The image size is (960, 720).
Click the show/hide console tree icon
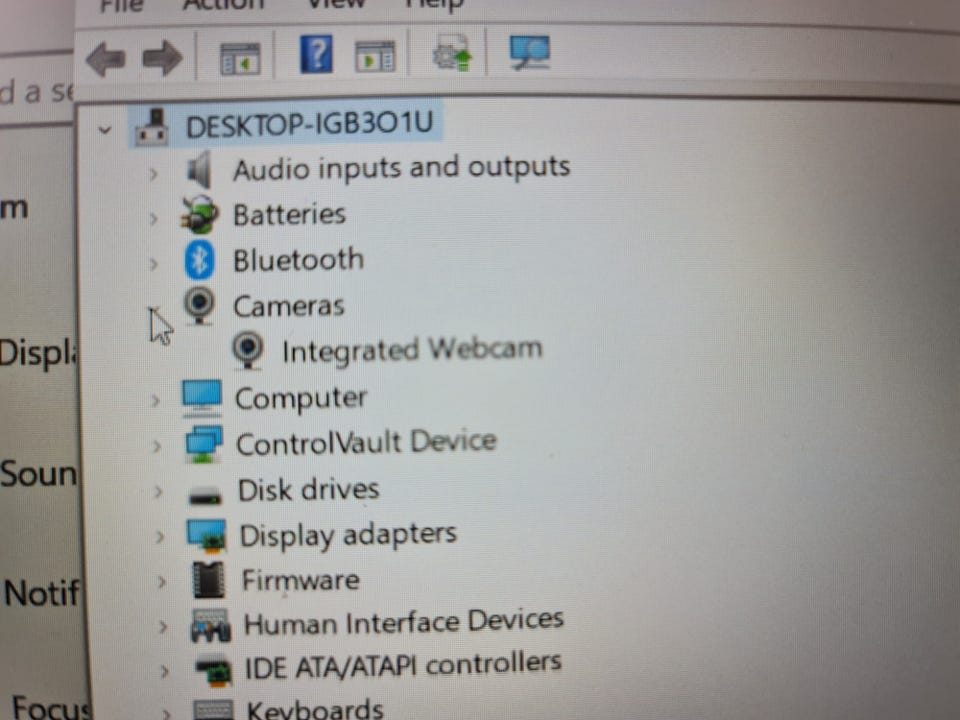[239, 59]
